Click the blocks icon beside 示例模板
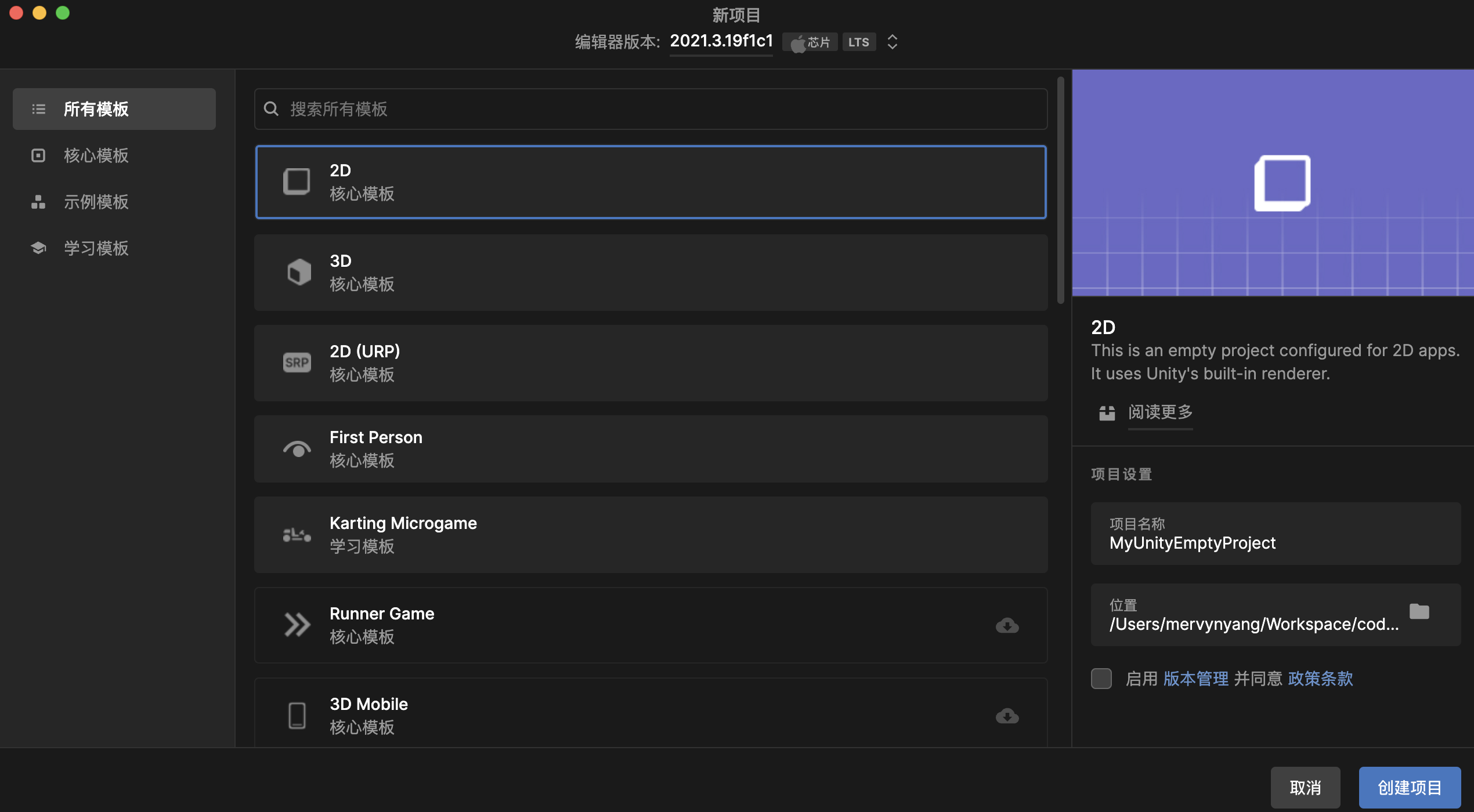 (x=38, y=202)
